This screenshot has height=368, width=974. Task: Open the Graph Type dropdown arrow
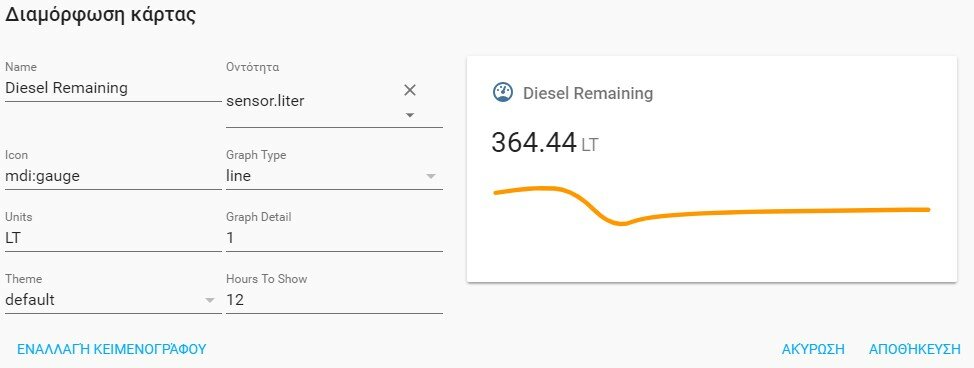[x=430, y=176]
